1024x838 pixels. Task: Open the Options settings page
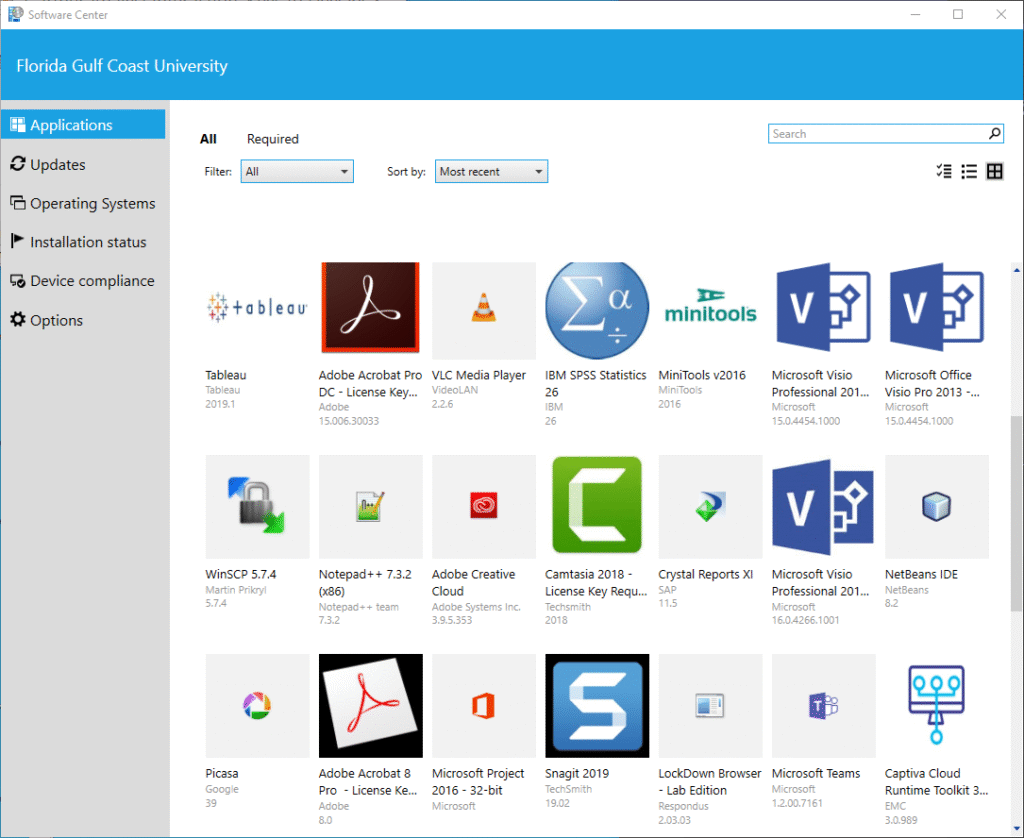pyautogui.click(x=56, y=320)
